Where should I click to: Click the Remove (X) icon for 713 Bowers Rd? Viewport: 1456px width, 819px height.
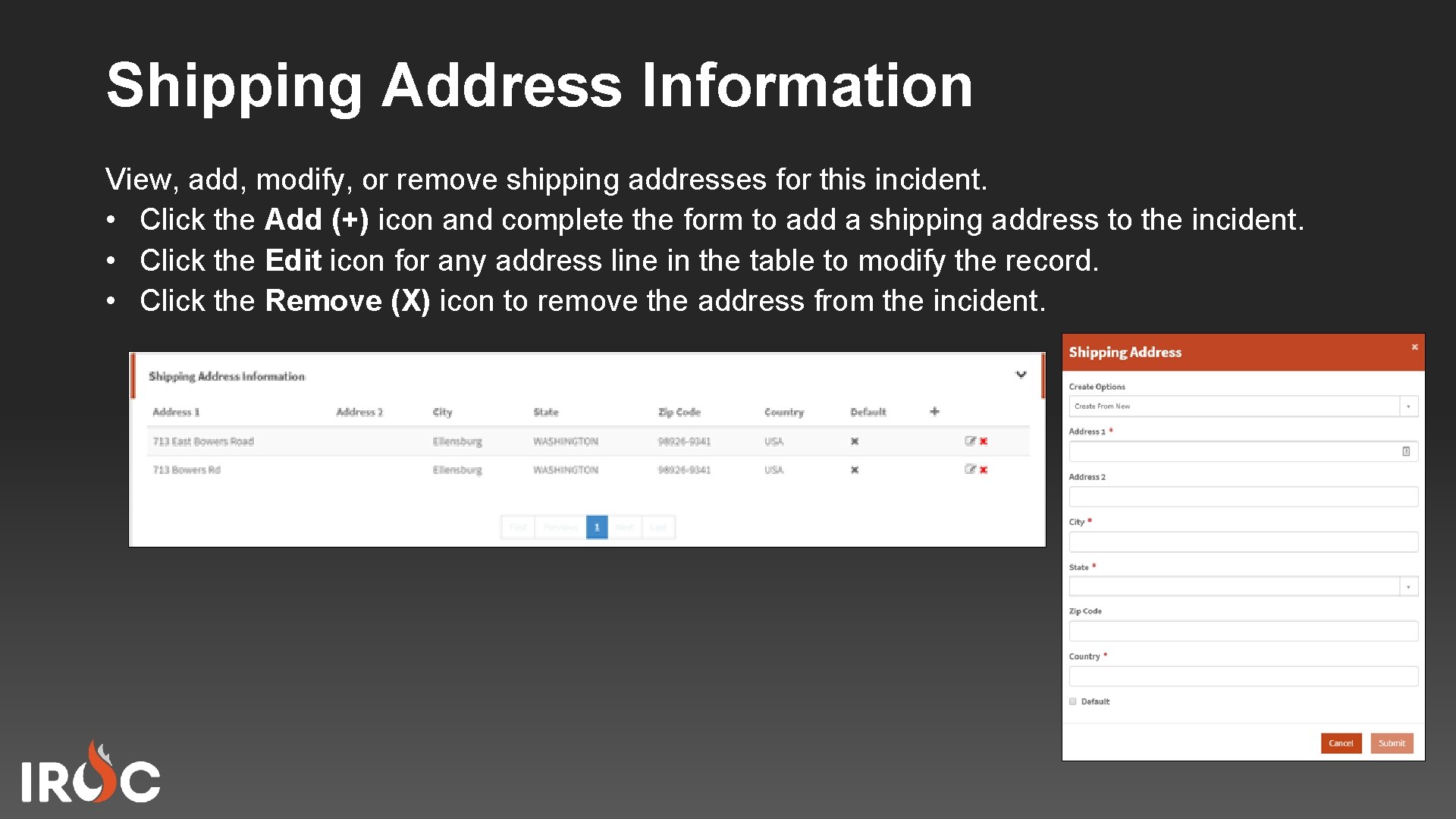pos(984,469)
